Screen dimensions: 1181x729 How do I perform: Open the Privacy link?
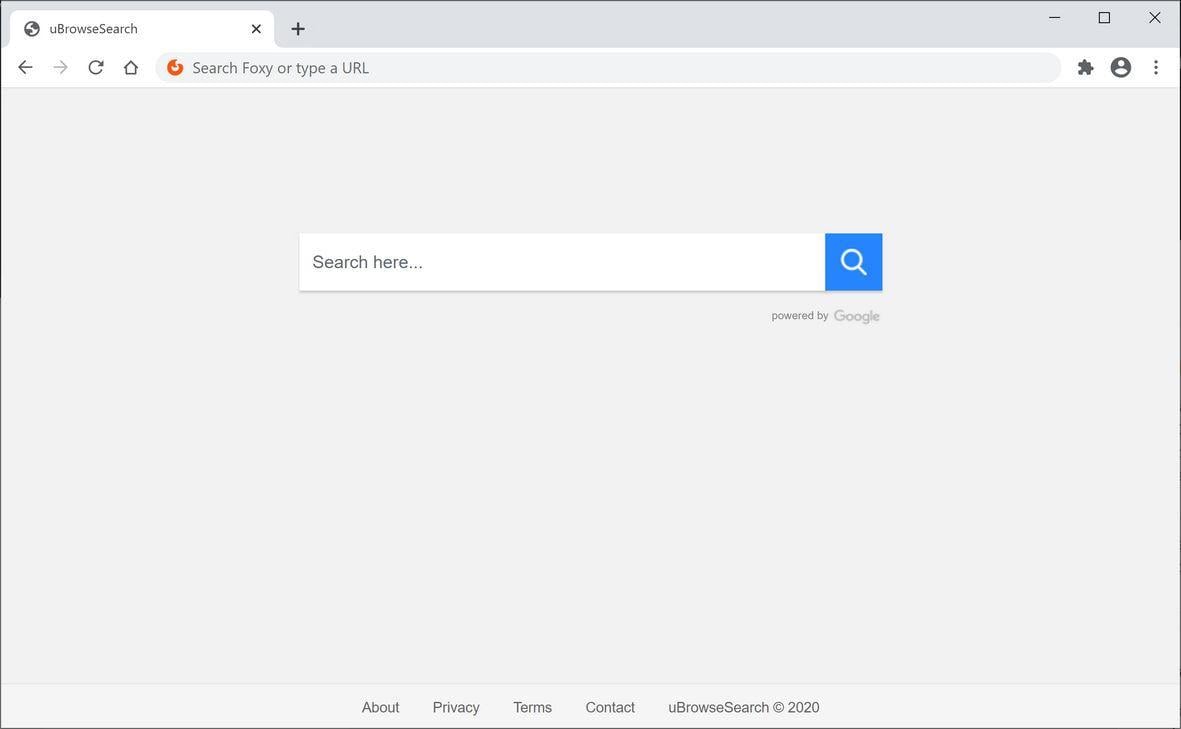(456, 707)
